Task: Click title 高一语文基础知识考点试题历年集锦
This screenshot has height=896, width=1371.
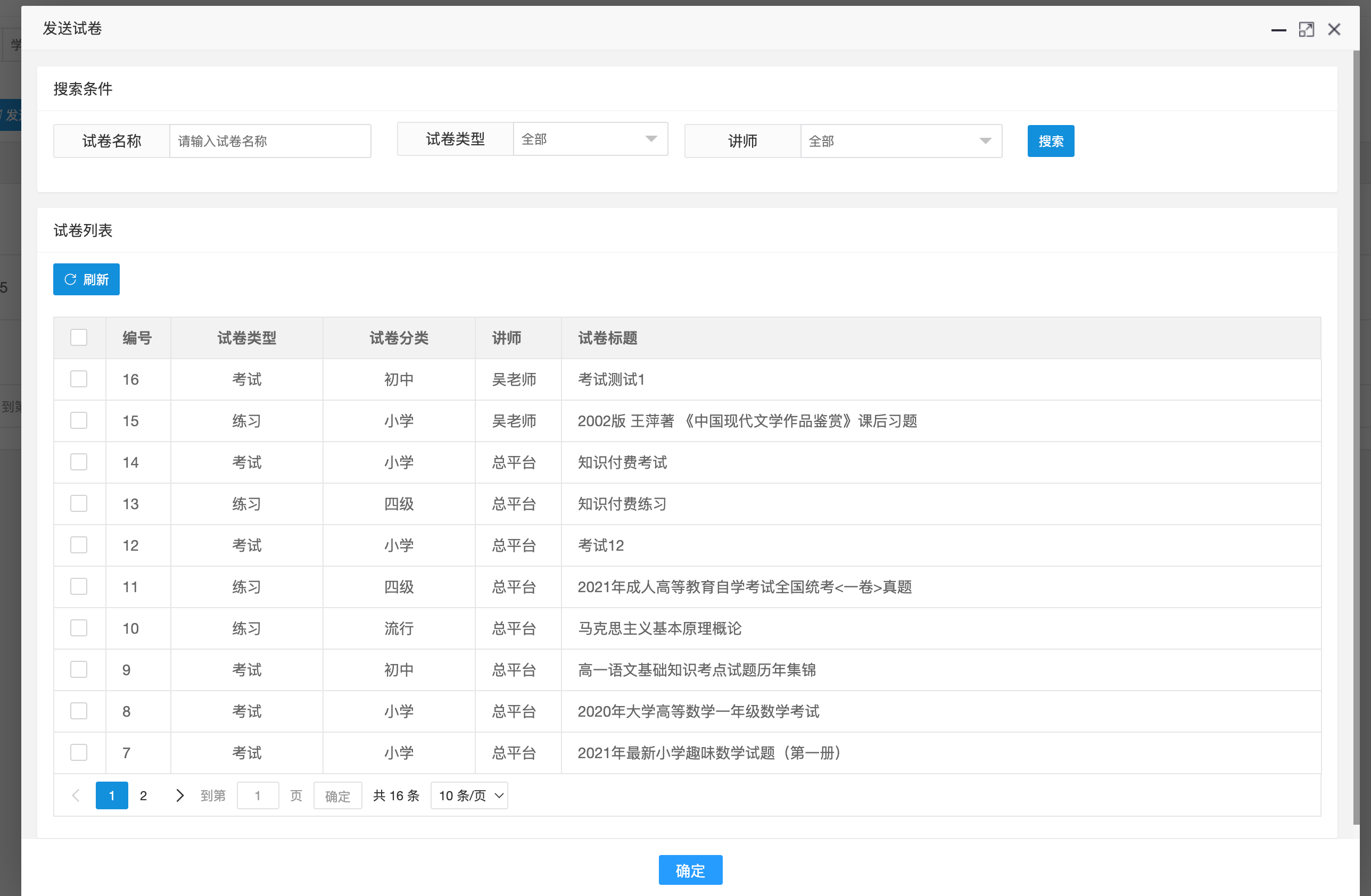Action: [697, 670]
